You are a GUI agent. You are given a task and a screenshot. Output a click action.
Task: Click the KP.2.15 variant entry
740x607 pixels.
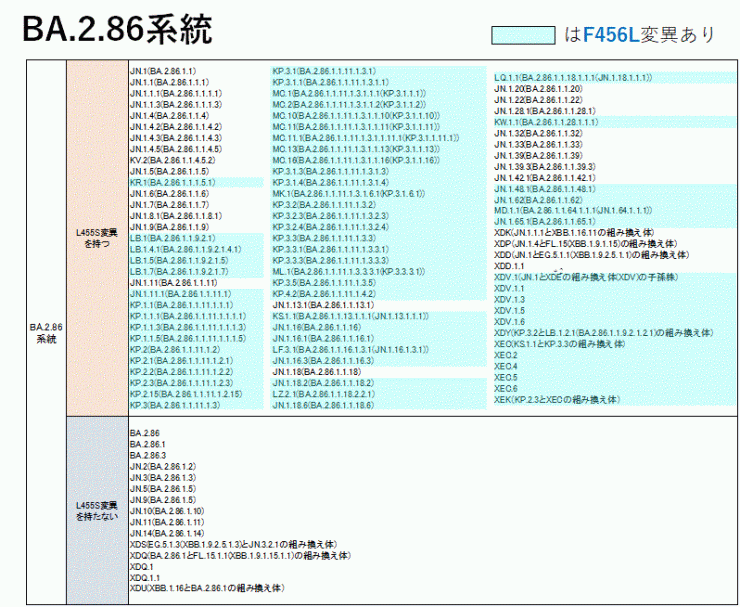pyautogui.click(x=186, y=394)
